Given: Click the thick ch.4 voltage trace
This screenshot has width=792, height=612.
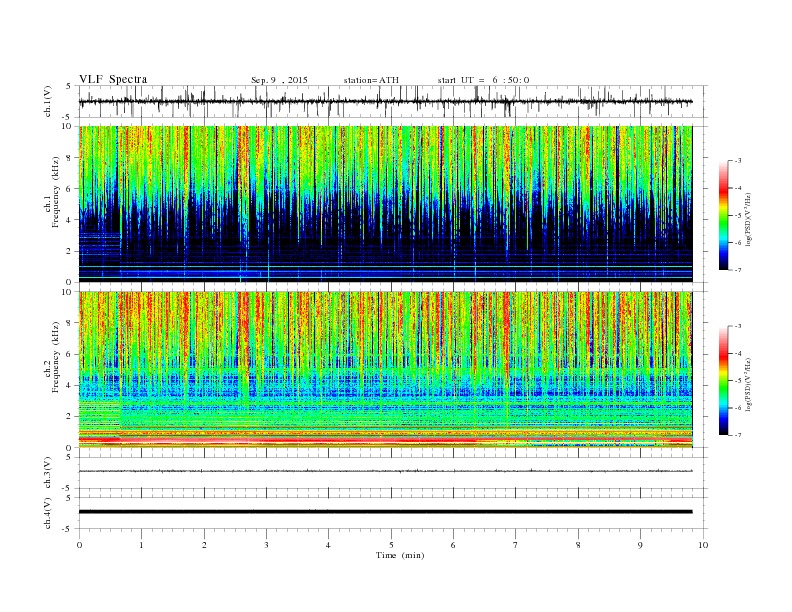Looking at the screenshot, I should pos(385,512).
